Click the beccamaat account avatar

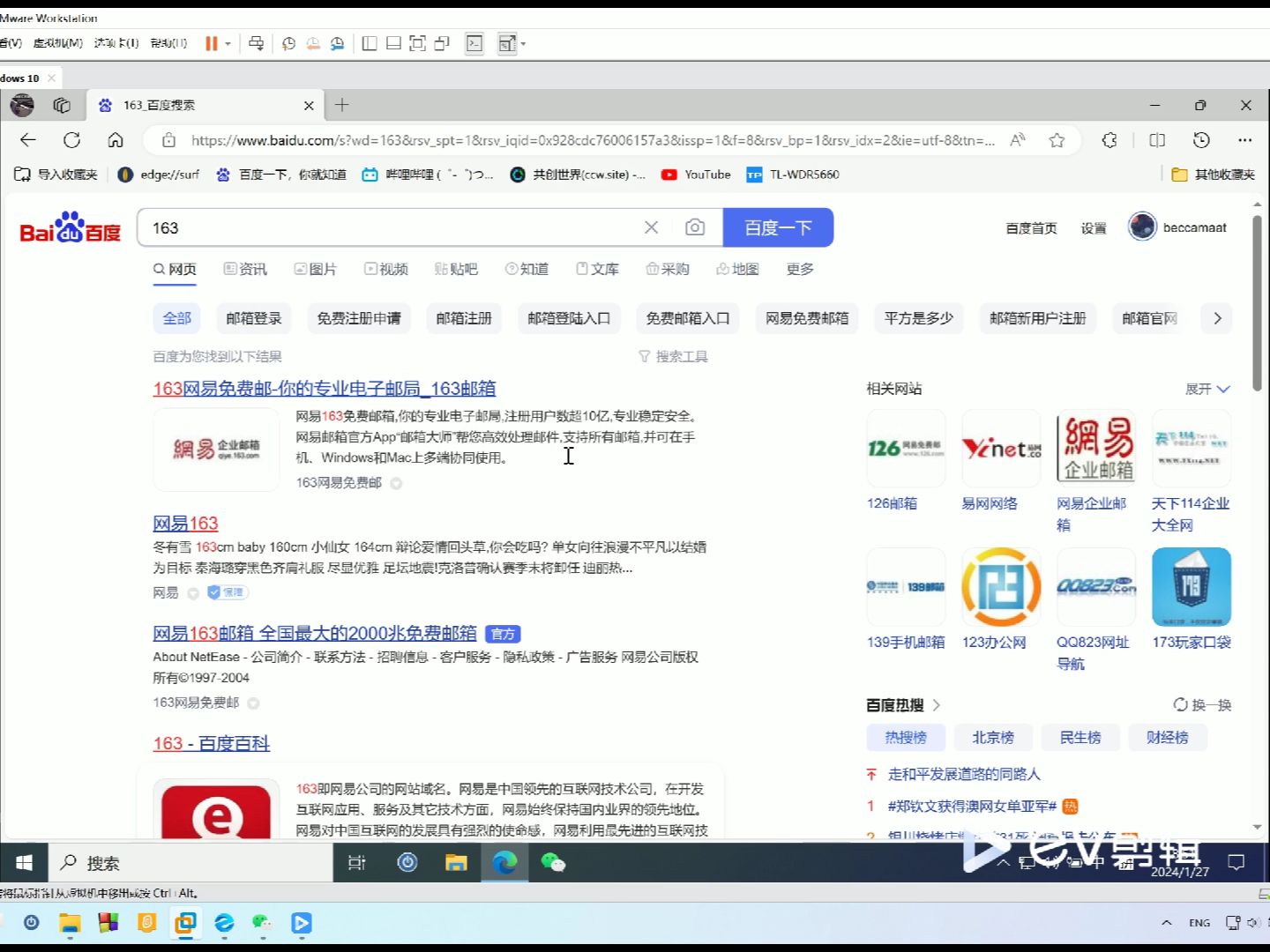pyautogui.click(x=1142, y=227)
